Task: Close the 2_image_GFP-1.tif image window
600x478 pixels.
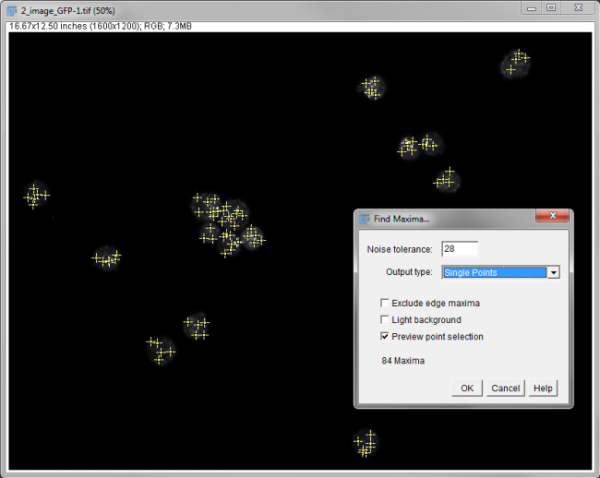Action: pos(579,8)
